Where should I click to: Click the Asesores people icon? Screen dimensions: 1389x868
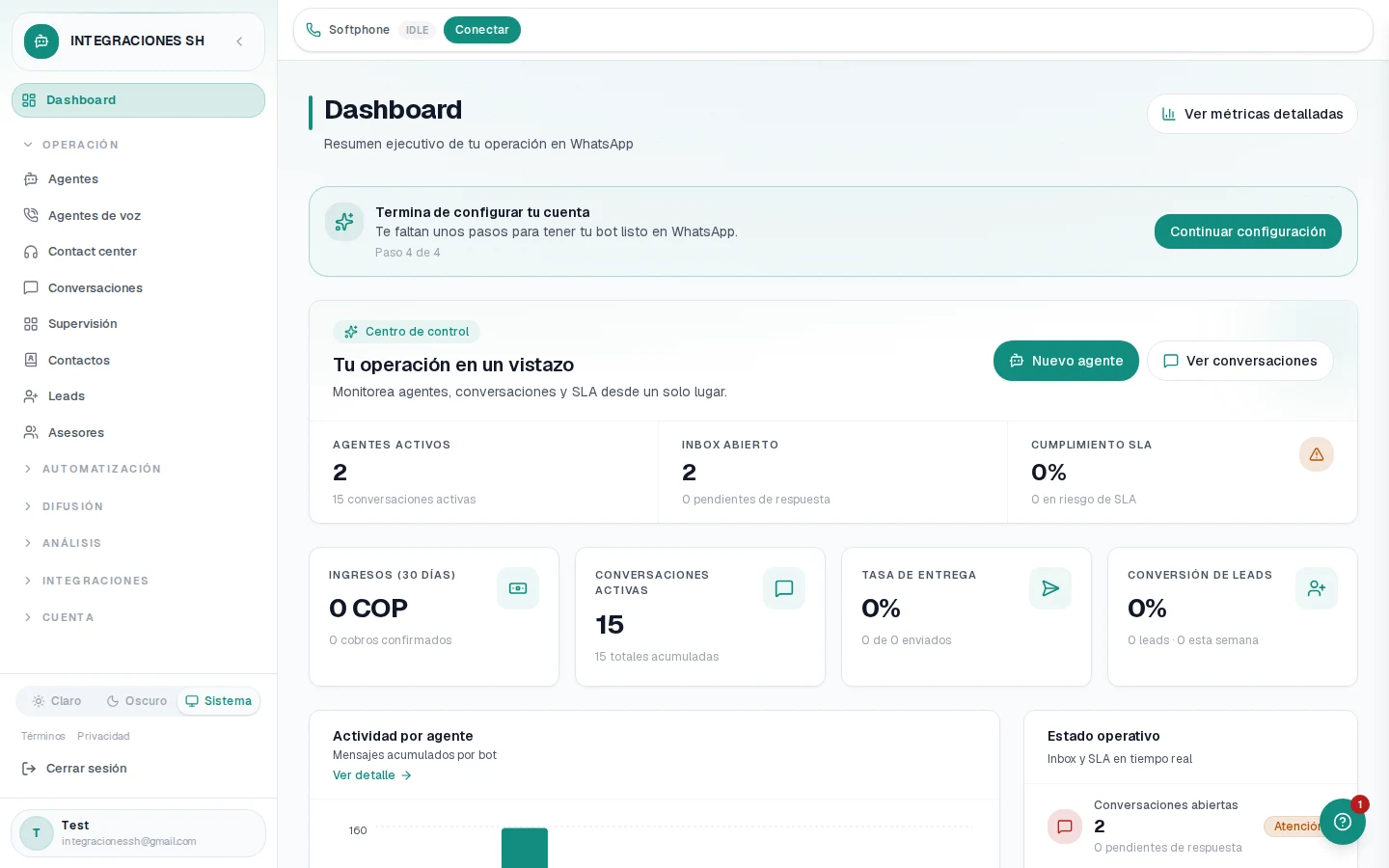(31, 432)
